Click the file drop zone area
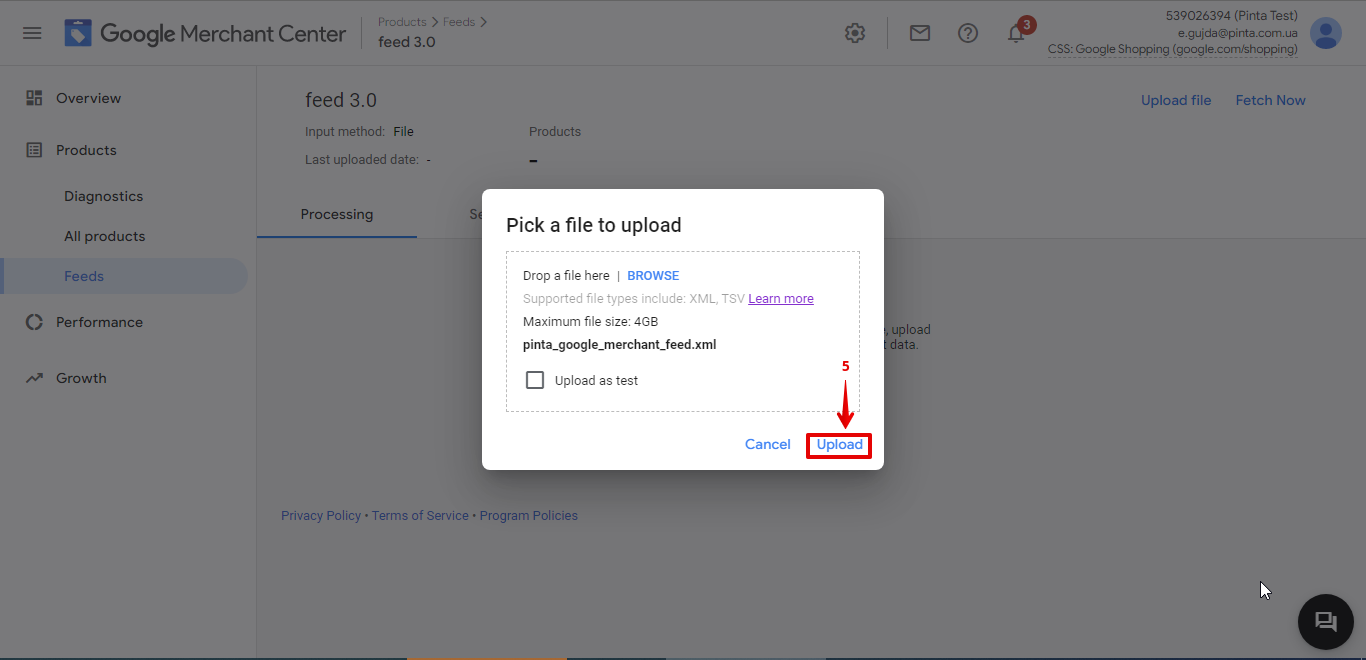 [x=683, y=331]
